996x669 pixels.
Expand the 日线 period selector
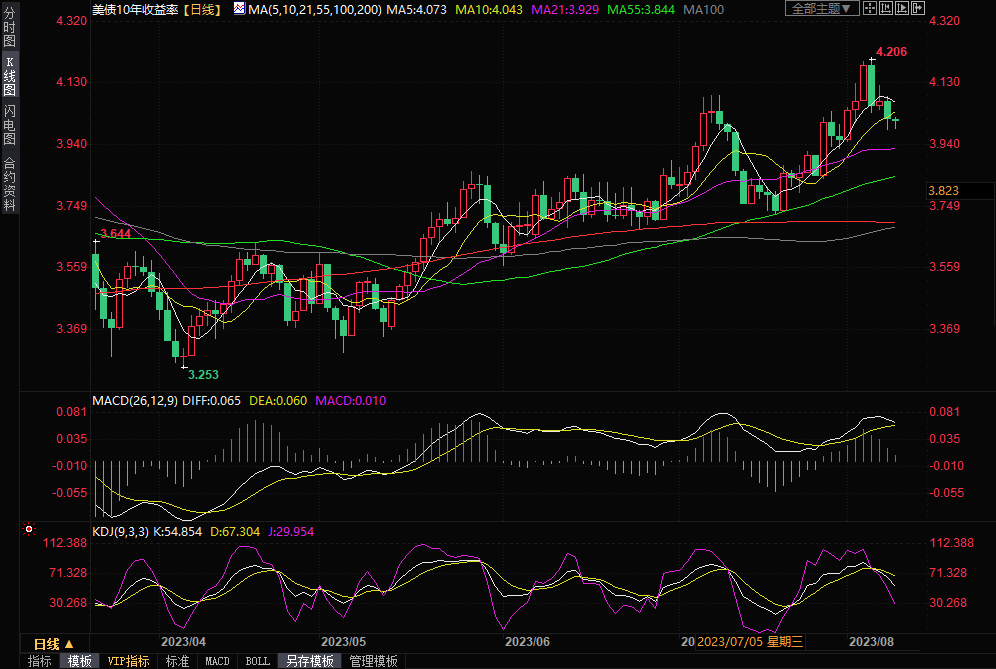[x=47, y=643]
